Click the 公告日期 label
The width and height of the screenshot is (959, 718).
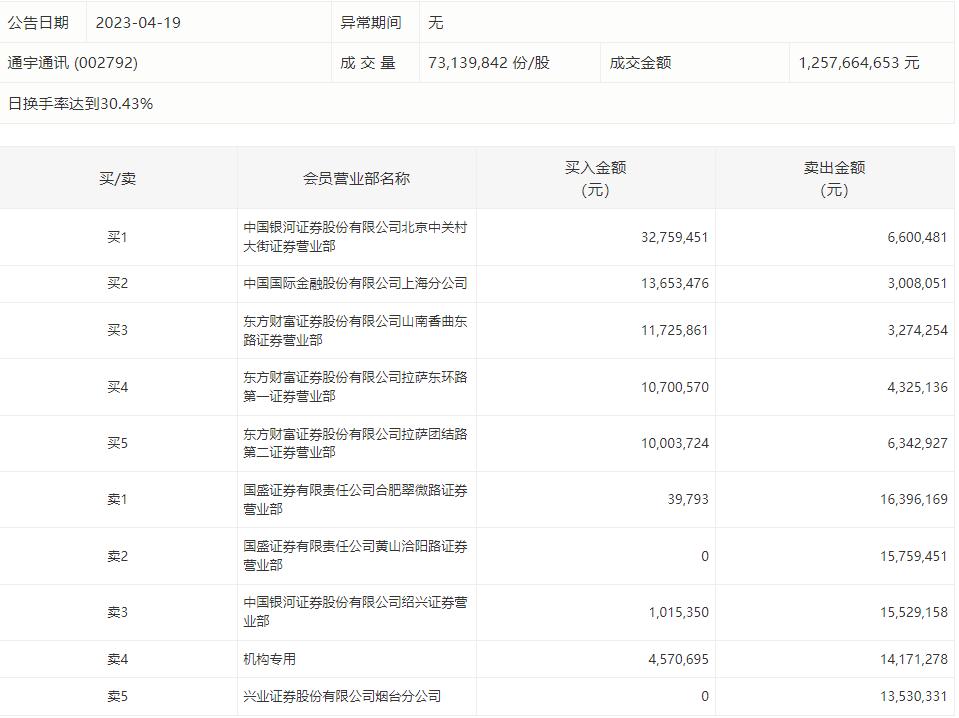(38, 23)
